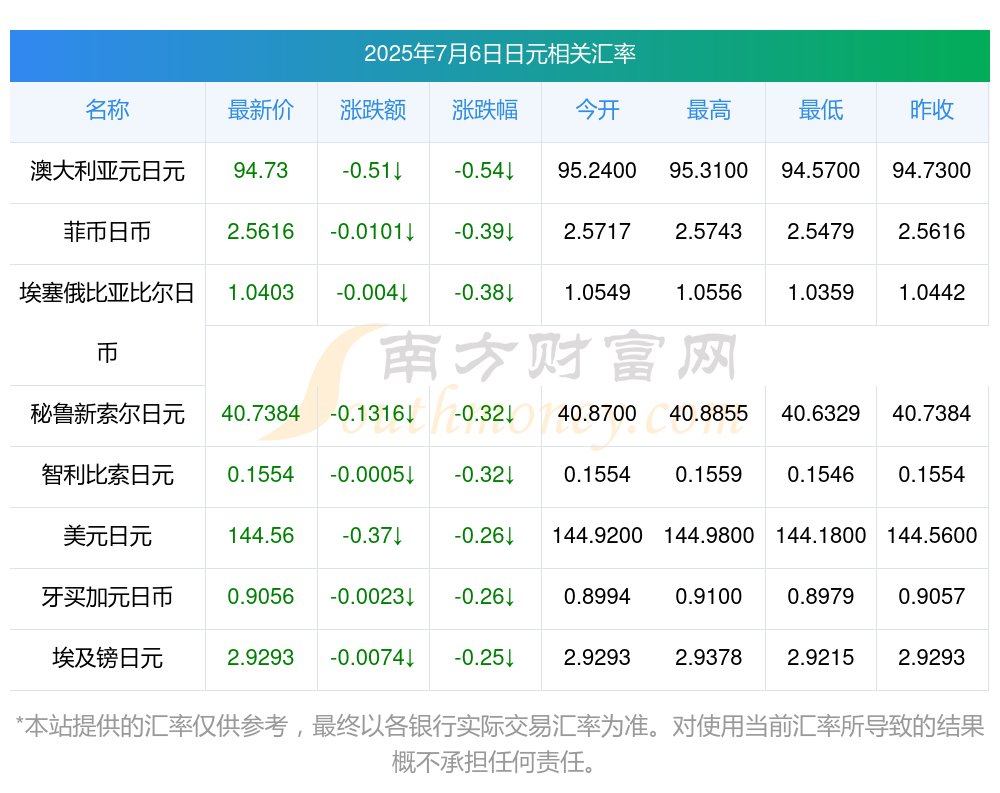This screenshot has height=793, width=1000.
Task: Click the '涨跌额' column header
Action: (373, 110)
